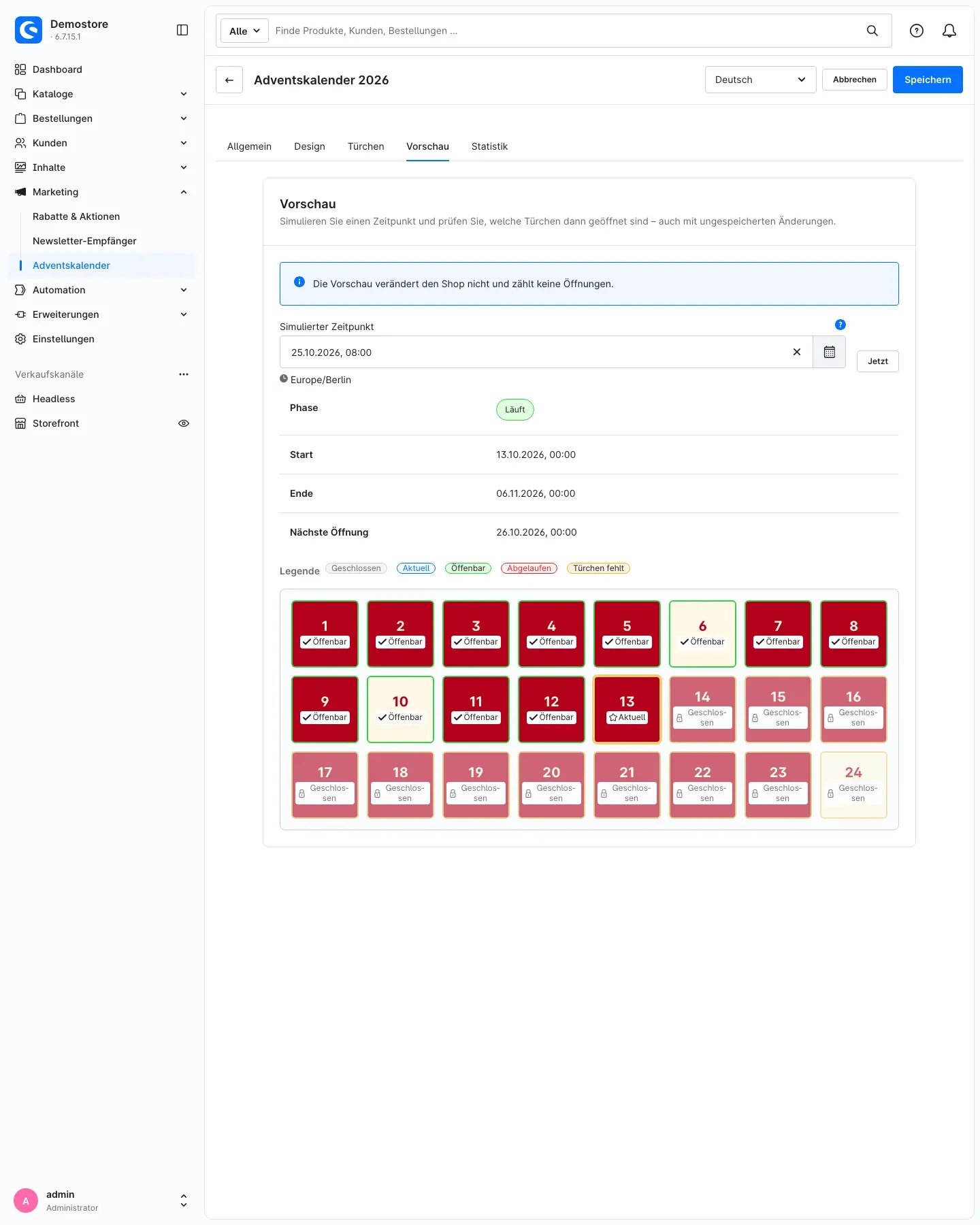Switch to the Design tab
The image size is (980, 1225).
click(x=310, y=146)
